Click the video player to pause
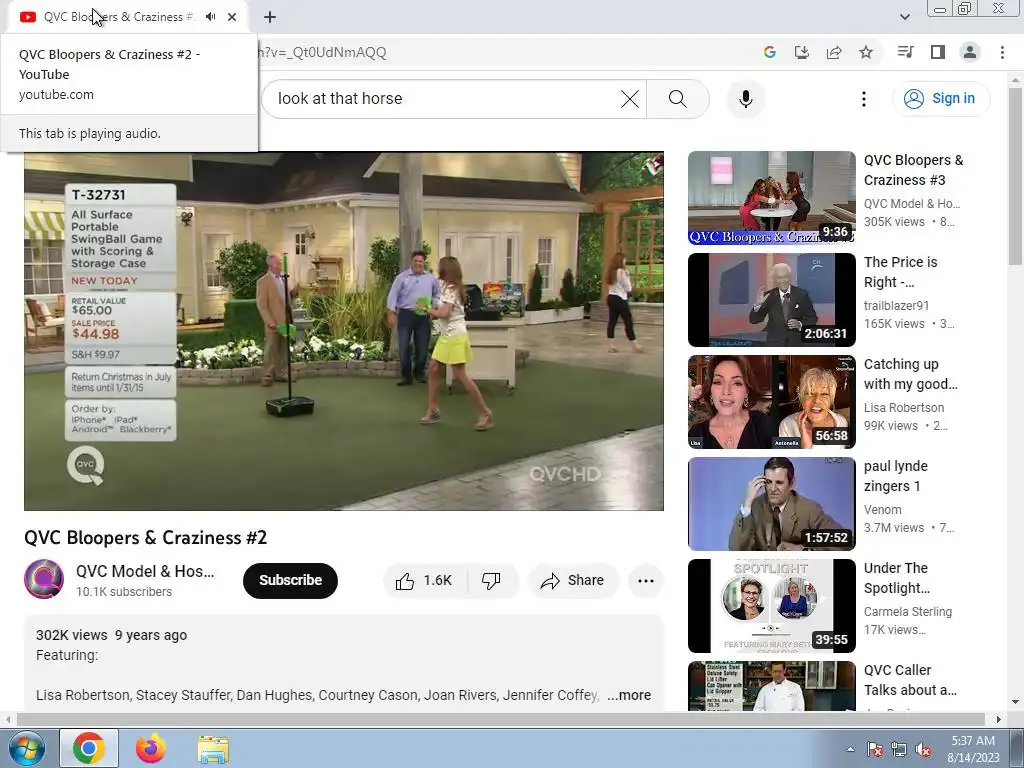The image size is (1024, 768). click(344, 331)
